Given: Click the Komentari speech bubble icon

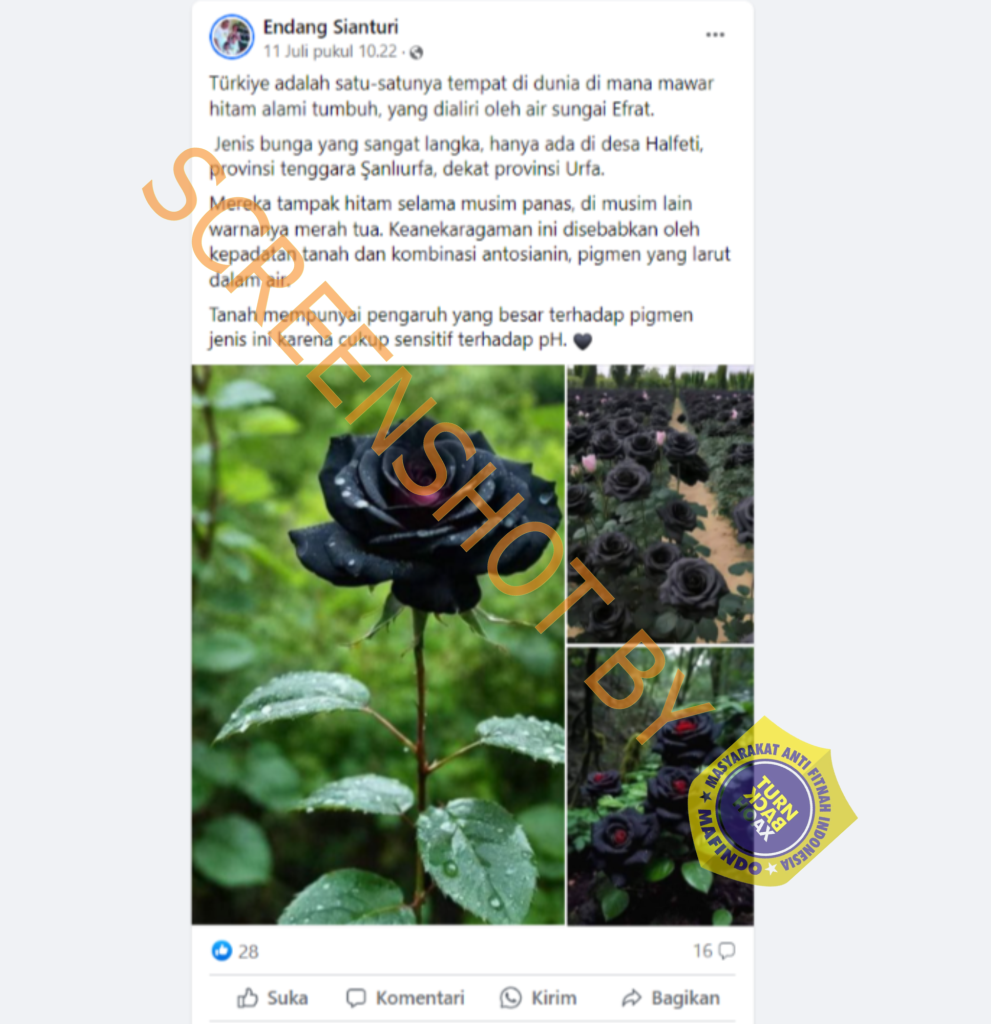Looking at the screenshot, I should point(355,997).
